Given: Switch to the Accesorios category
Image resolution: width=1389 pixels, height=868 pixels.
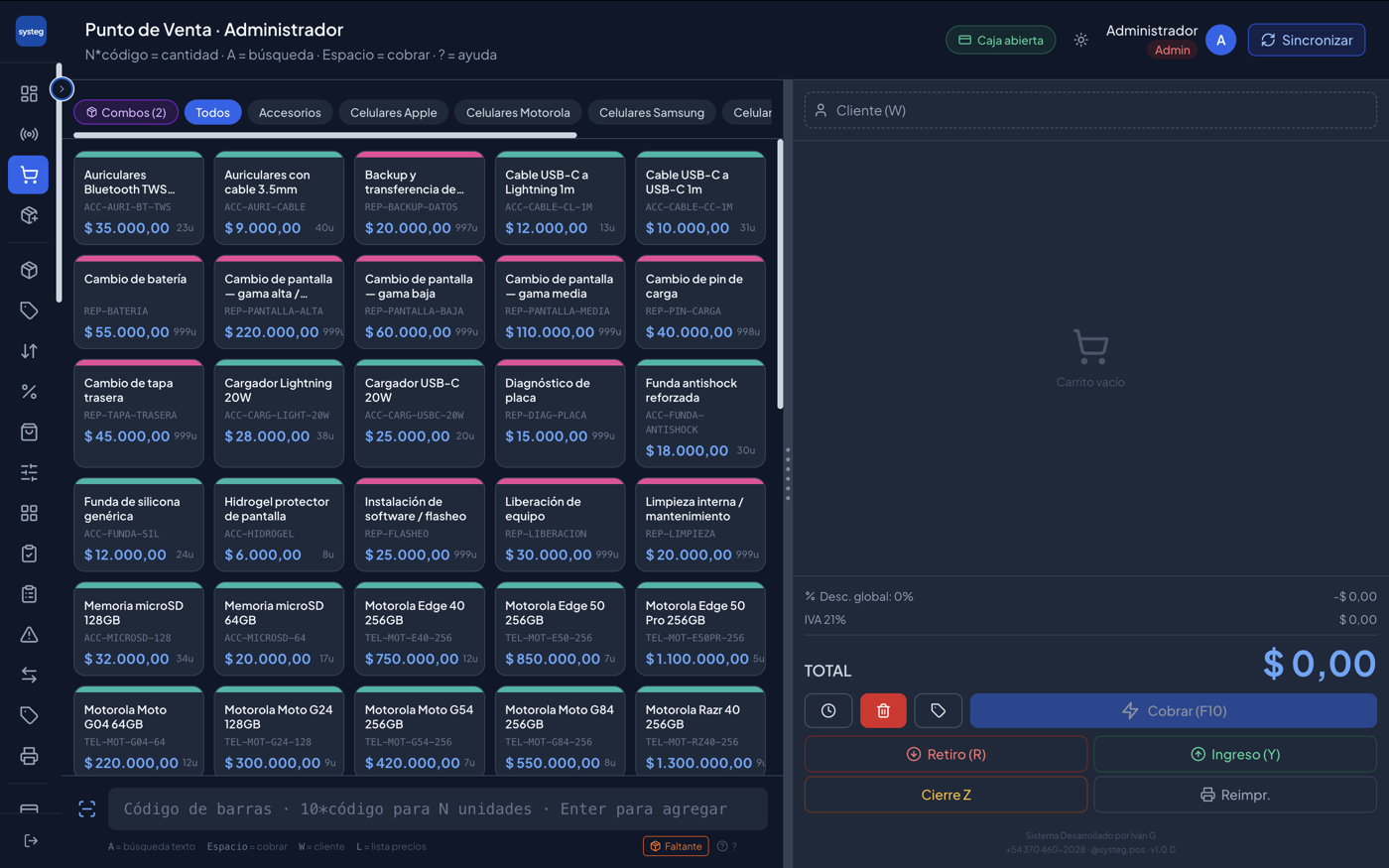Looking at the screenshot, I should [290, 112].
